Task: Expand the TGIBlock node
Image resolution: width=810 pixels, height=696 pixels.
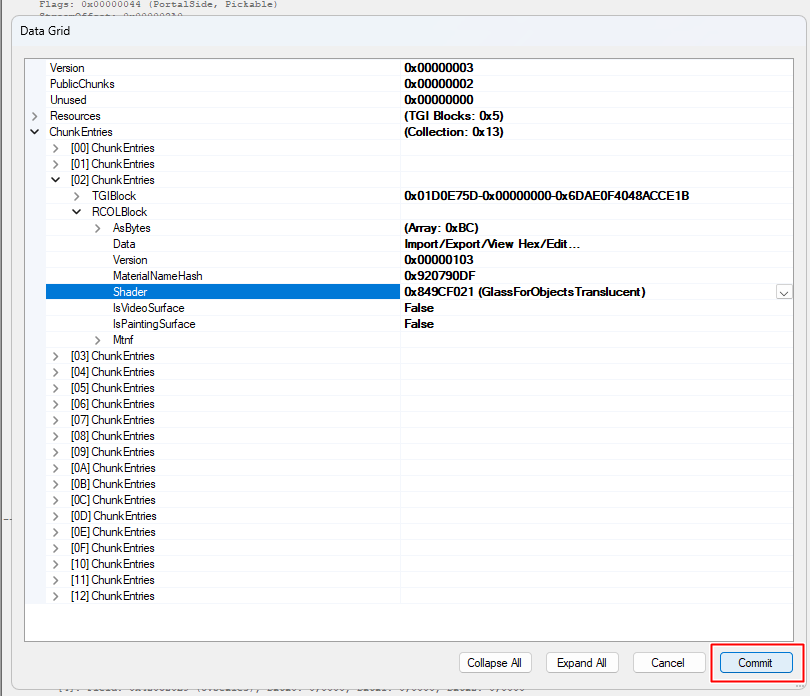Action: (x=77, y=196)
